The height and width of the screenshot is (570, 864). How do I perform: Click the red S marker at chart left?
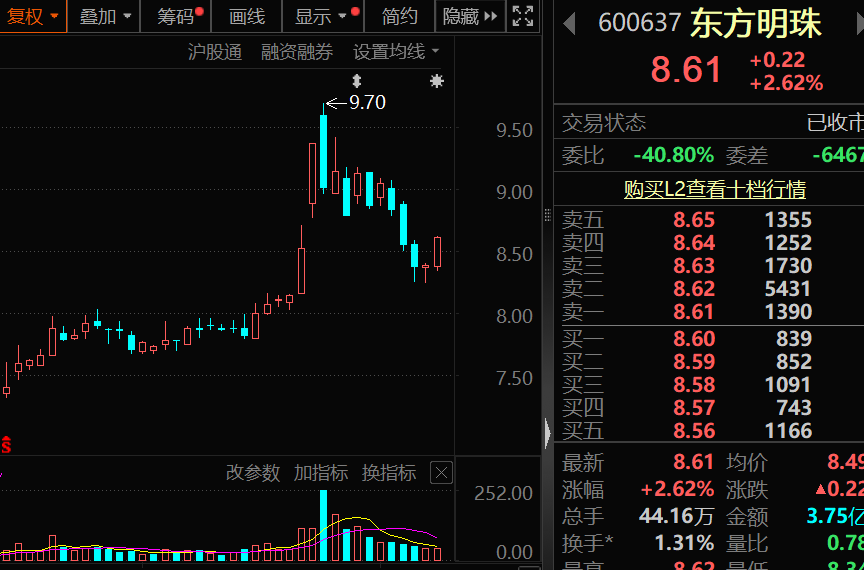point(5,445)
